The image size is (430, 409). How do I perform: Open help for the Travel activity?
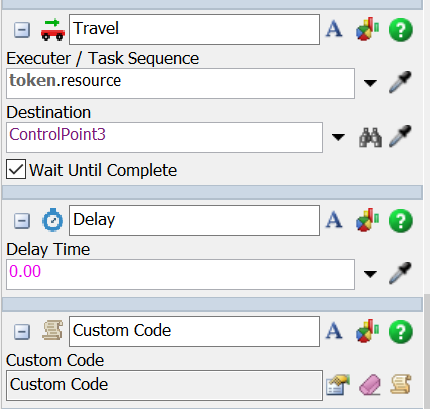coord(401,30)
